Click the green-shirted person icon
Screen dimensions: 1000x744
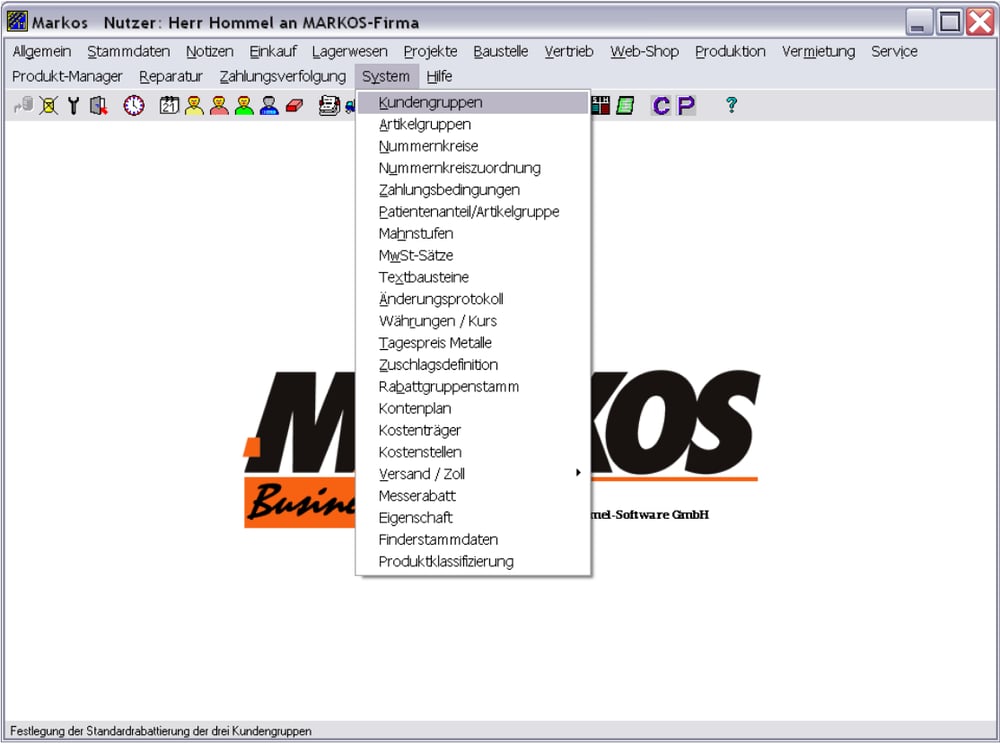point(244,105)
